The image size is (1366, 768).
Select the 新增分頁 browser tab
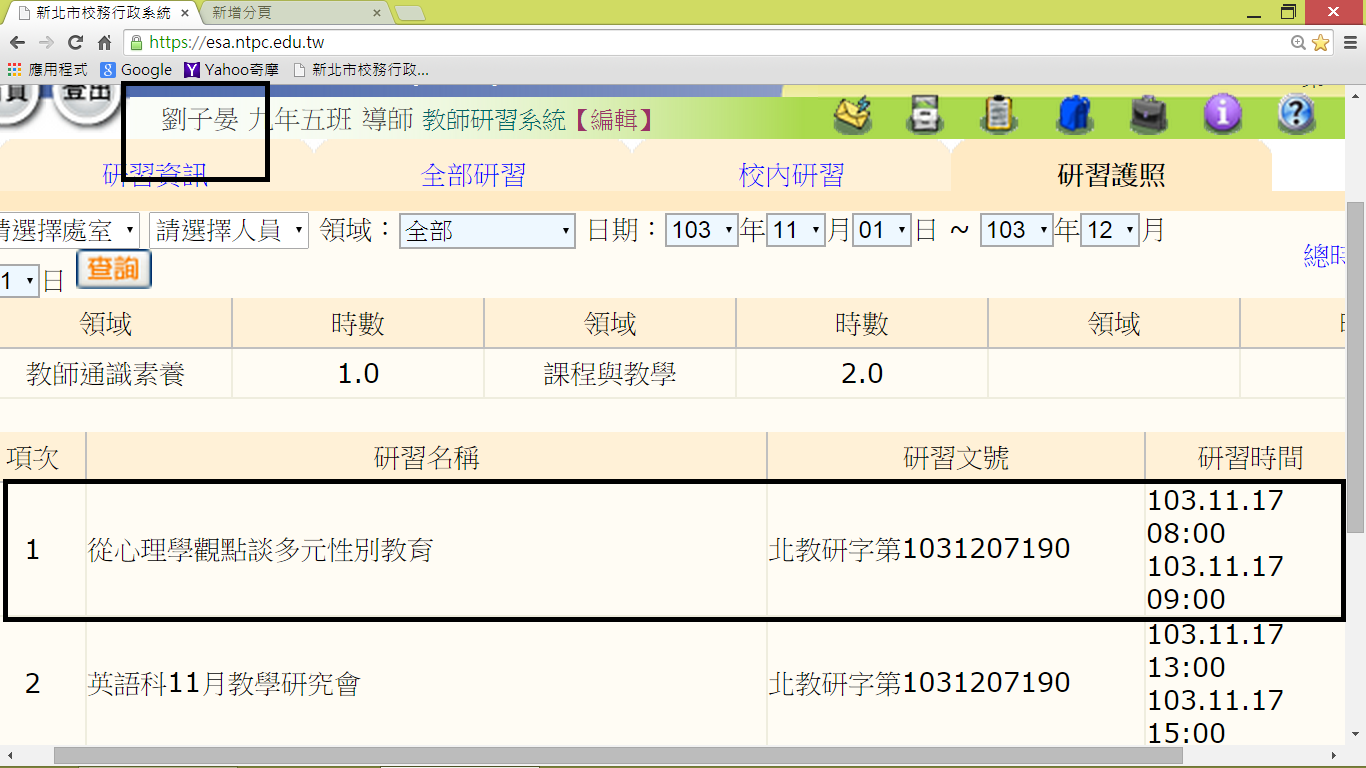290,13
